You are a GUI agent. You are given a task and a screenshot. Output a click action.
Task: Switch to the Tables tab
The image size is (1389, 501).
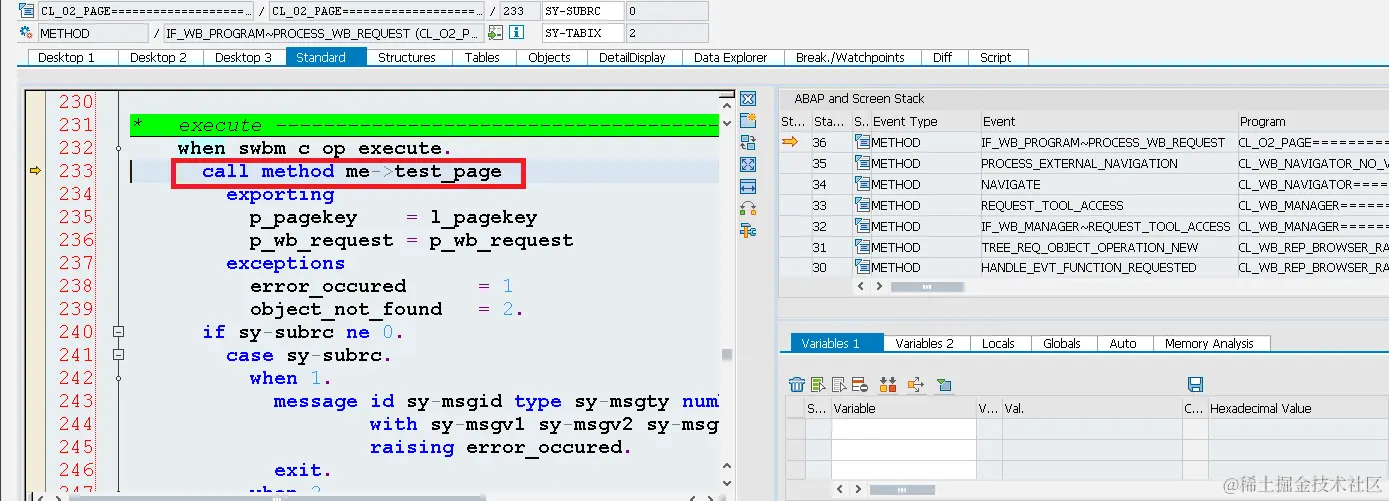482,57
